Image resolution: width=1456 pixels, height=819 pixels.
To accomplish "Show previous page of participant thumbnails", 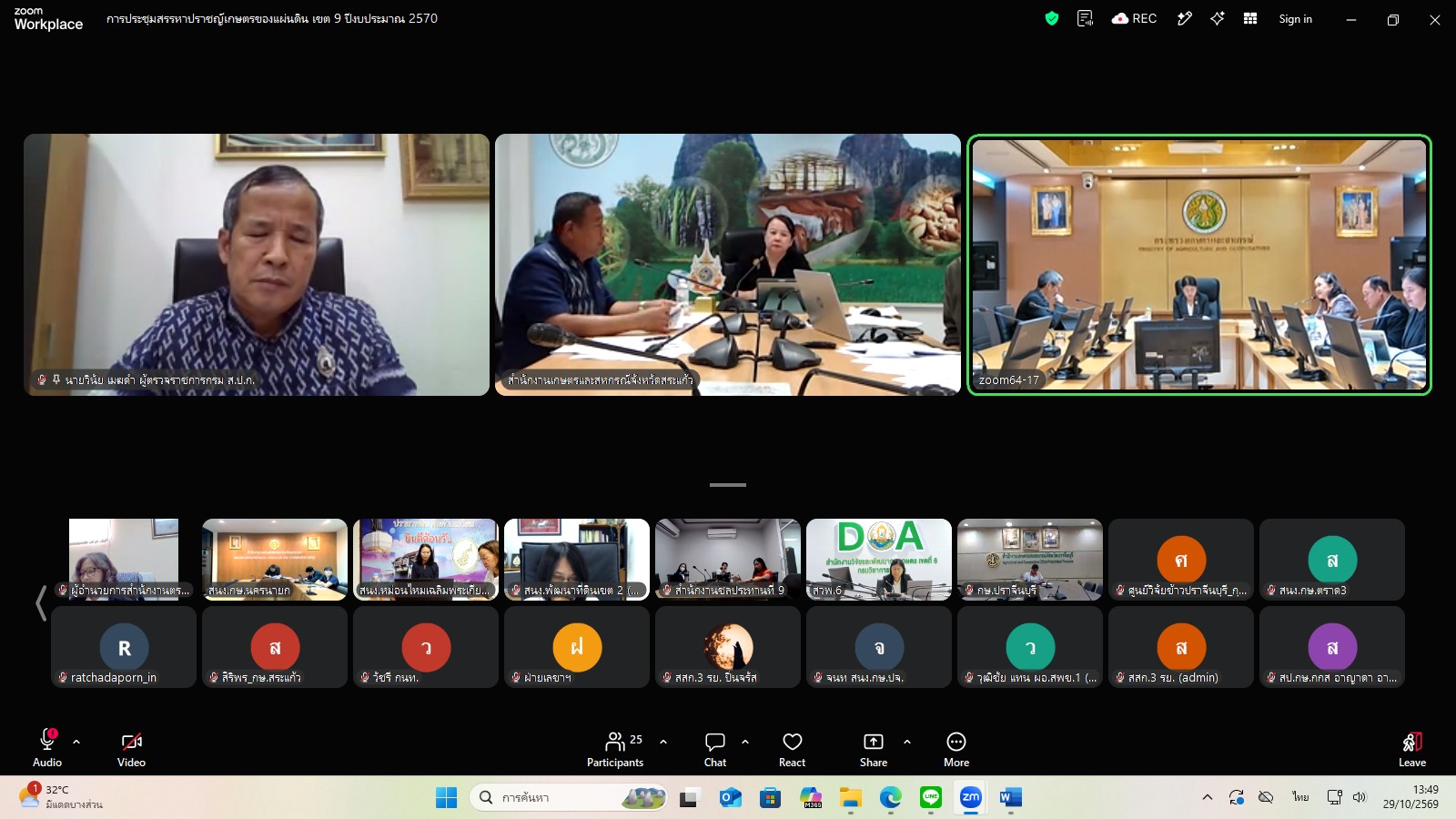I will click(41, 603).
